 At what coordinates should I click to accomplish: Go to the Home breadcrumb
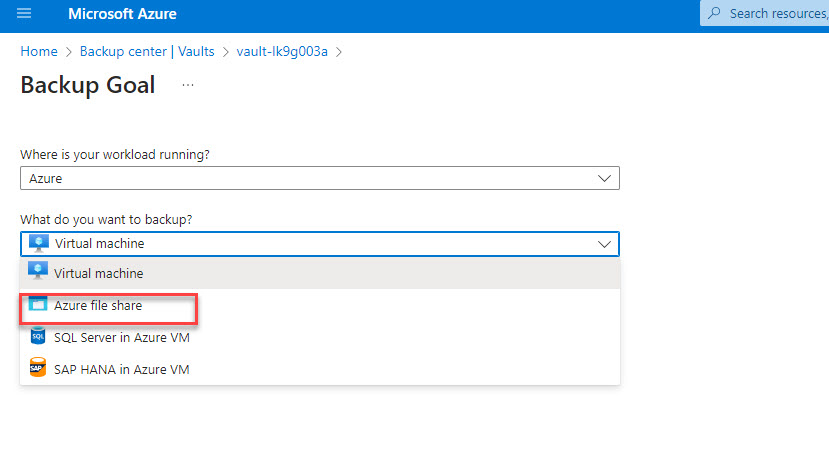click(x=38, y=51)
